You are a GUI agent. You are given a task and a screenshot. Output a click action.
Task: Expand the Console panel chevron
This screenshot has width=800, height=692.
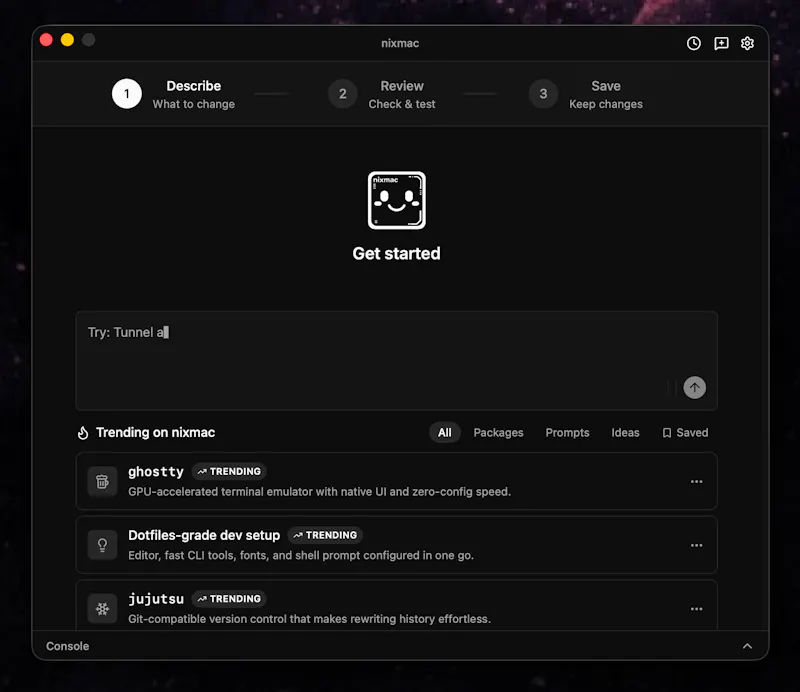tap(747, 646)
